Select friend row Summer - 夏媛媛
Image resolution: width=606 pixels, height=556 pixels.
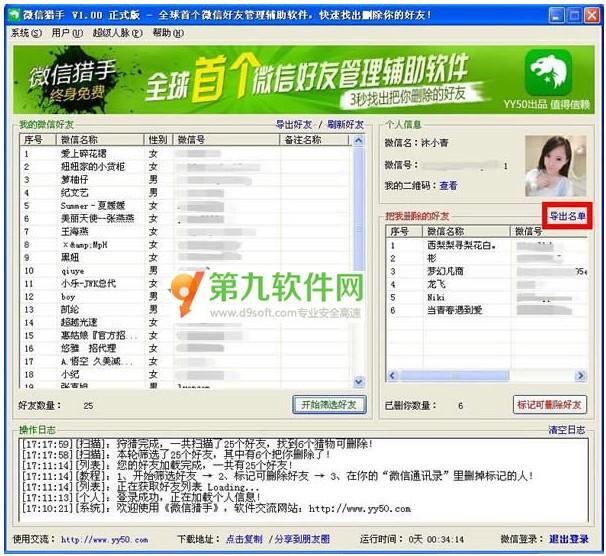coord(187,206)
